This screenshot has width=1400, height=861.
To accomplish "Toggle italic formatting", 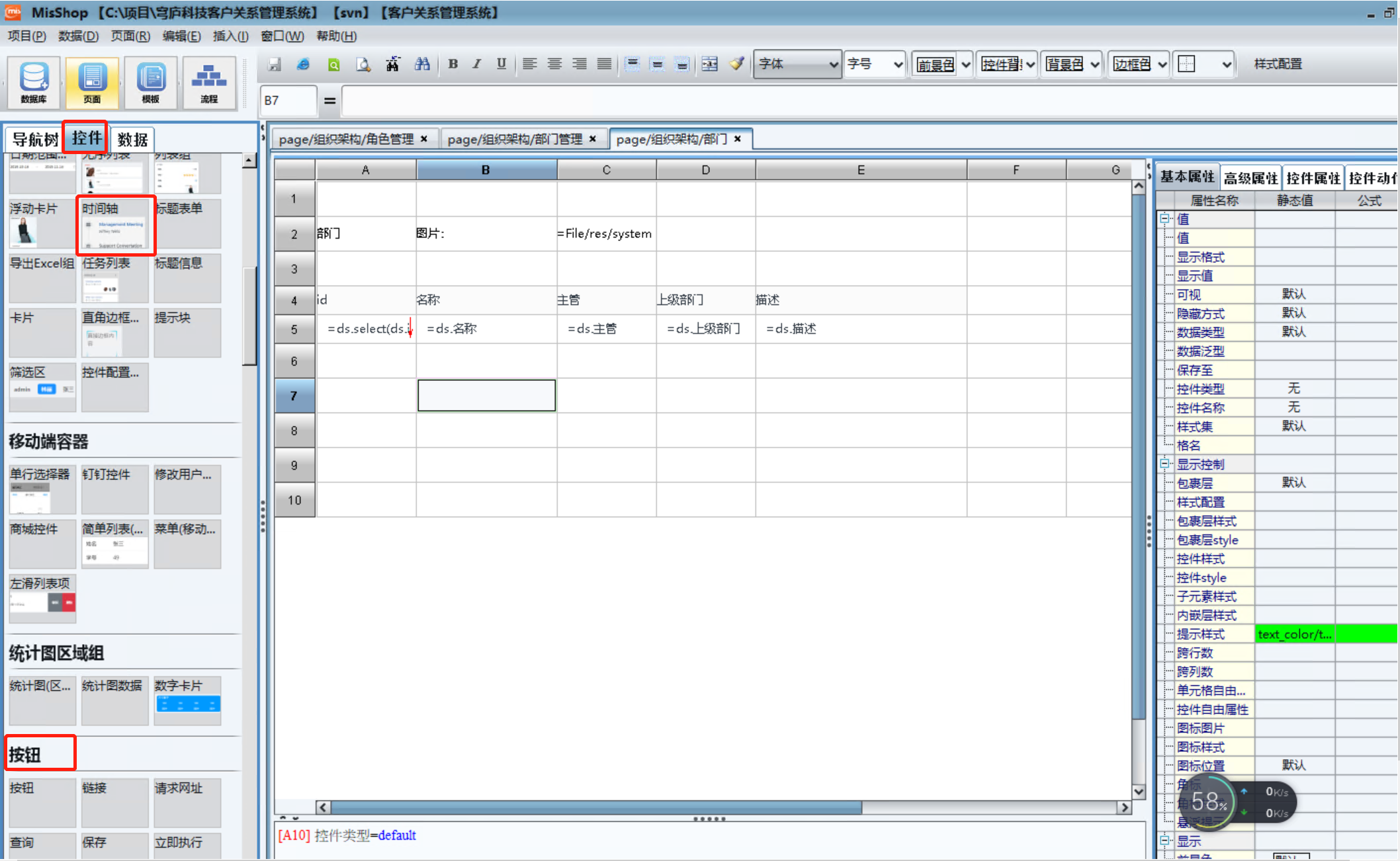I will pyautogui.click(x=476, y=64).
